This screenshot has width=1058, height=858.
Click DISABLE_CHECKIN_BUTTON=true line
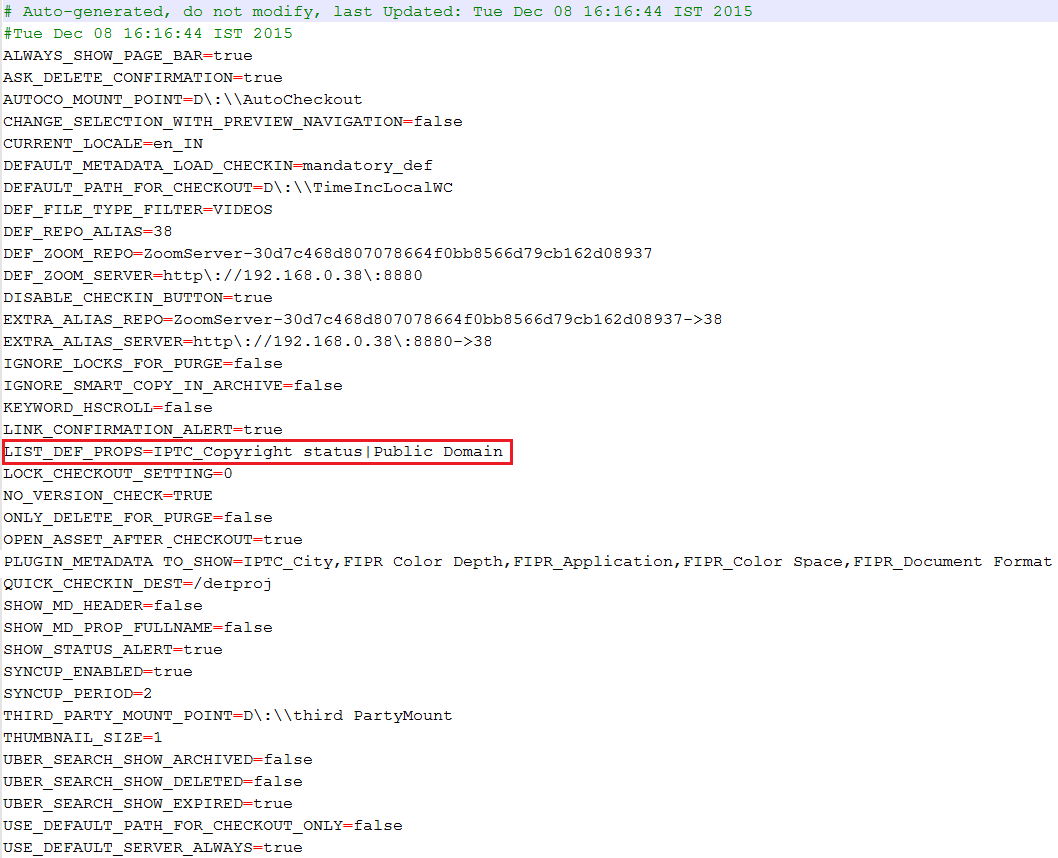(x=138, y=297)
